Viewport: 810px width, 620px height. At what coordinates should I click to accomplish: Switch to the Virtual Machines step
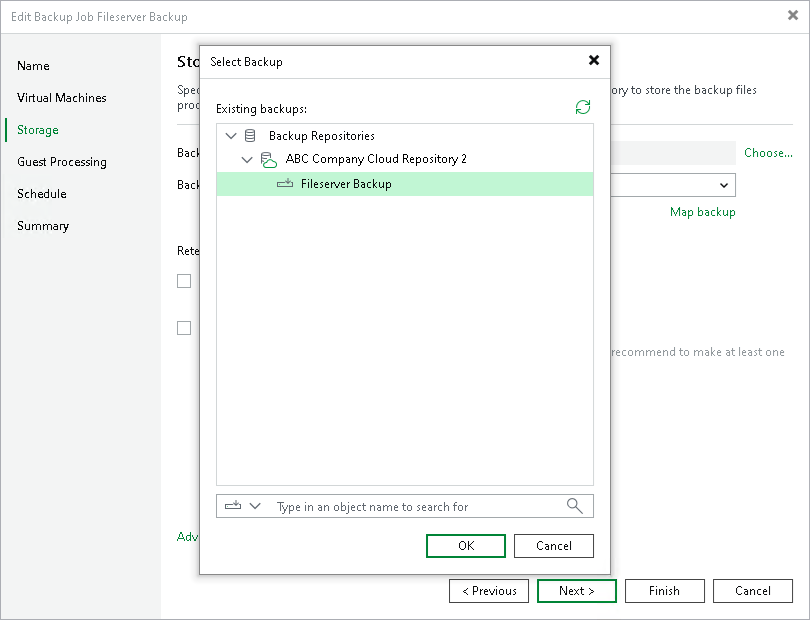coord(61,98)
